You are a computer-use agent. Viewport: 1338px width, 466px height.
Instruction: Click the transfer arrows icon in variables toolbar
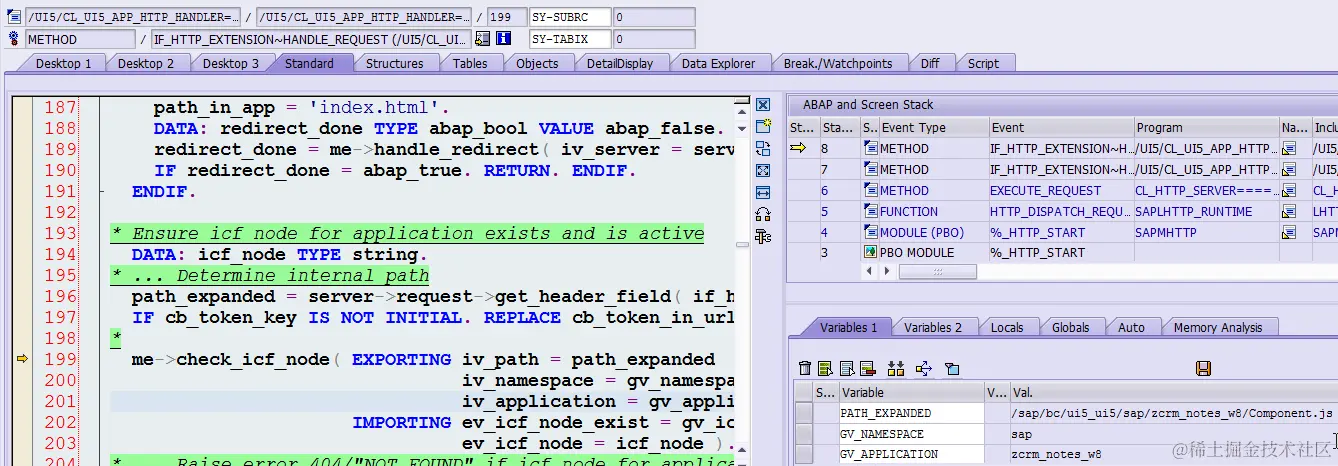pyautogui.click(x=923, y=369)
